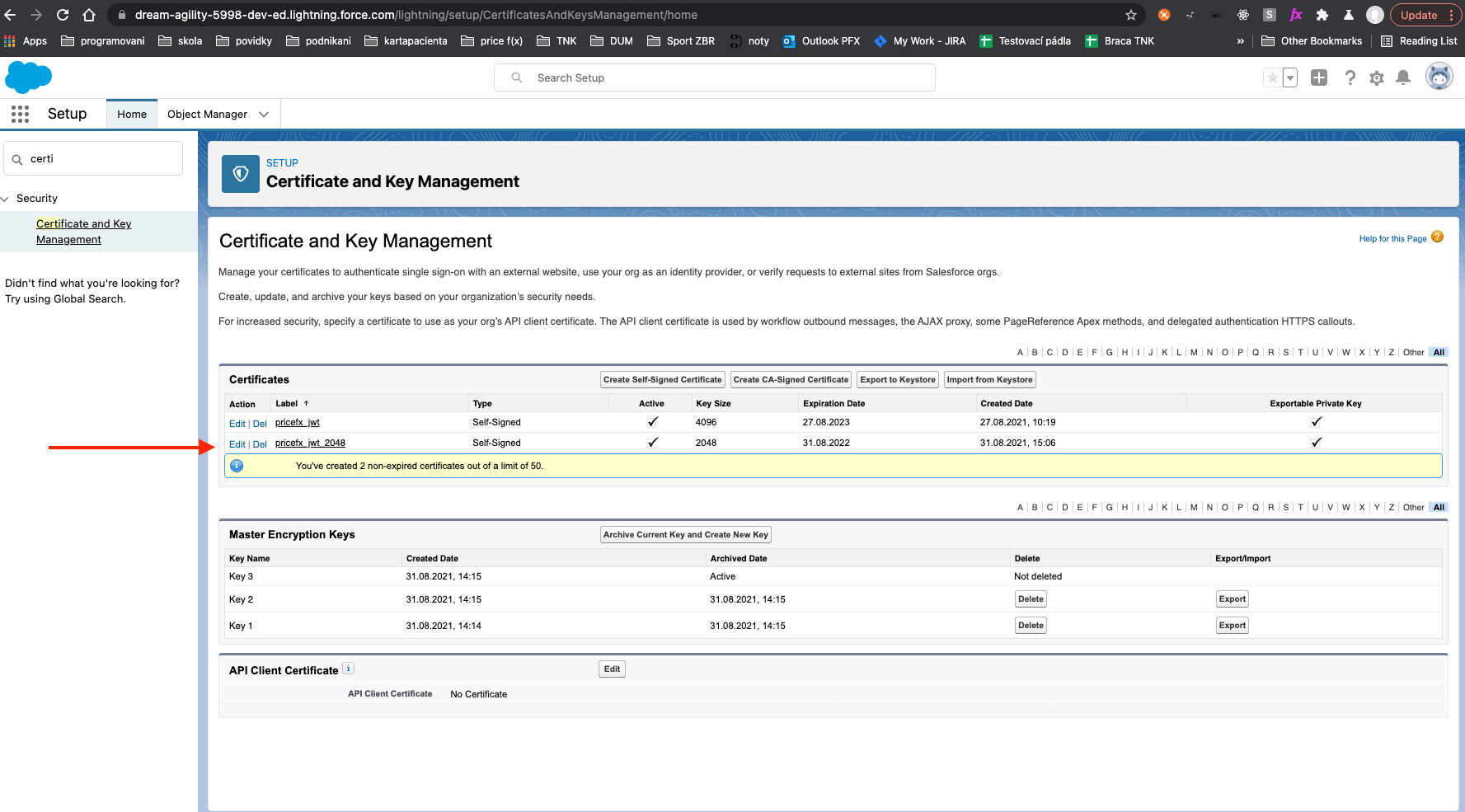Collapse the Security section in sidebar
The image size is (1465, 812).
pos(6,199)
